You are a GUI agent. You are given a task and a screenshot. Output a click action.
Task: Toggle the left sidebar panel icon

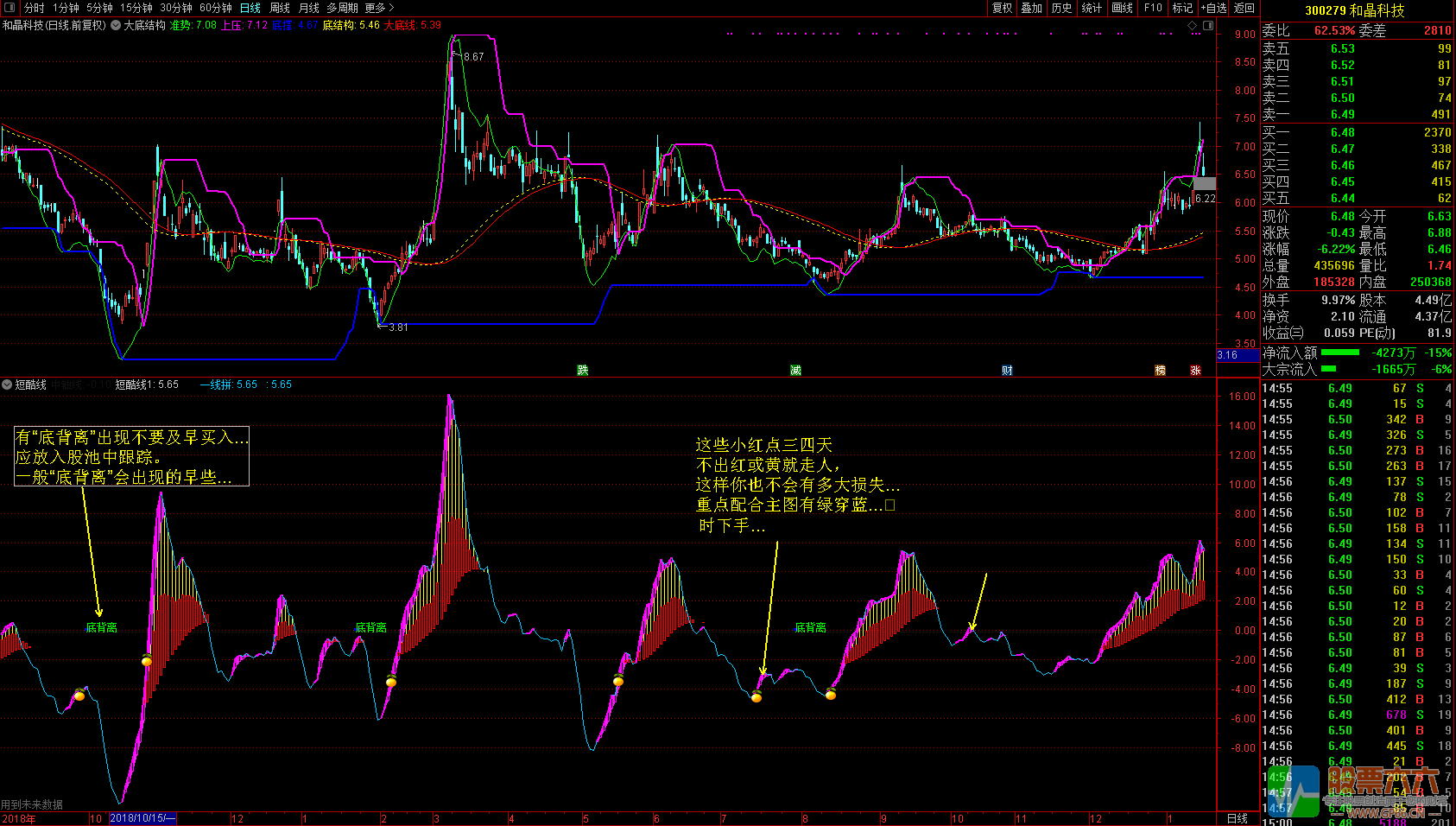click(9, 8)
